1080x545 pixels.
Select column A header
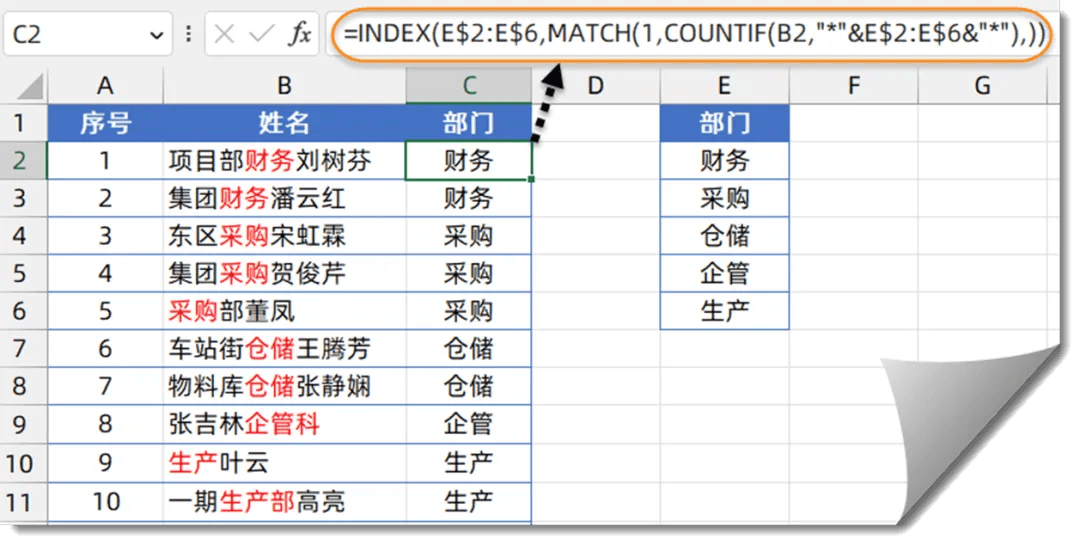105,86
